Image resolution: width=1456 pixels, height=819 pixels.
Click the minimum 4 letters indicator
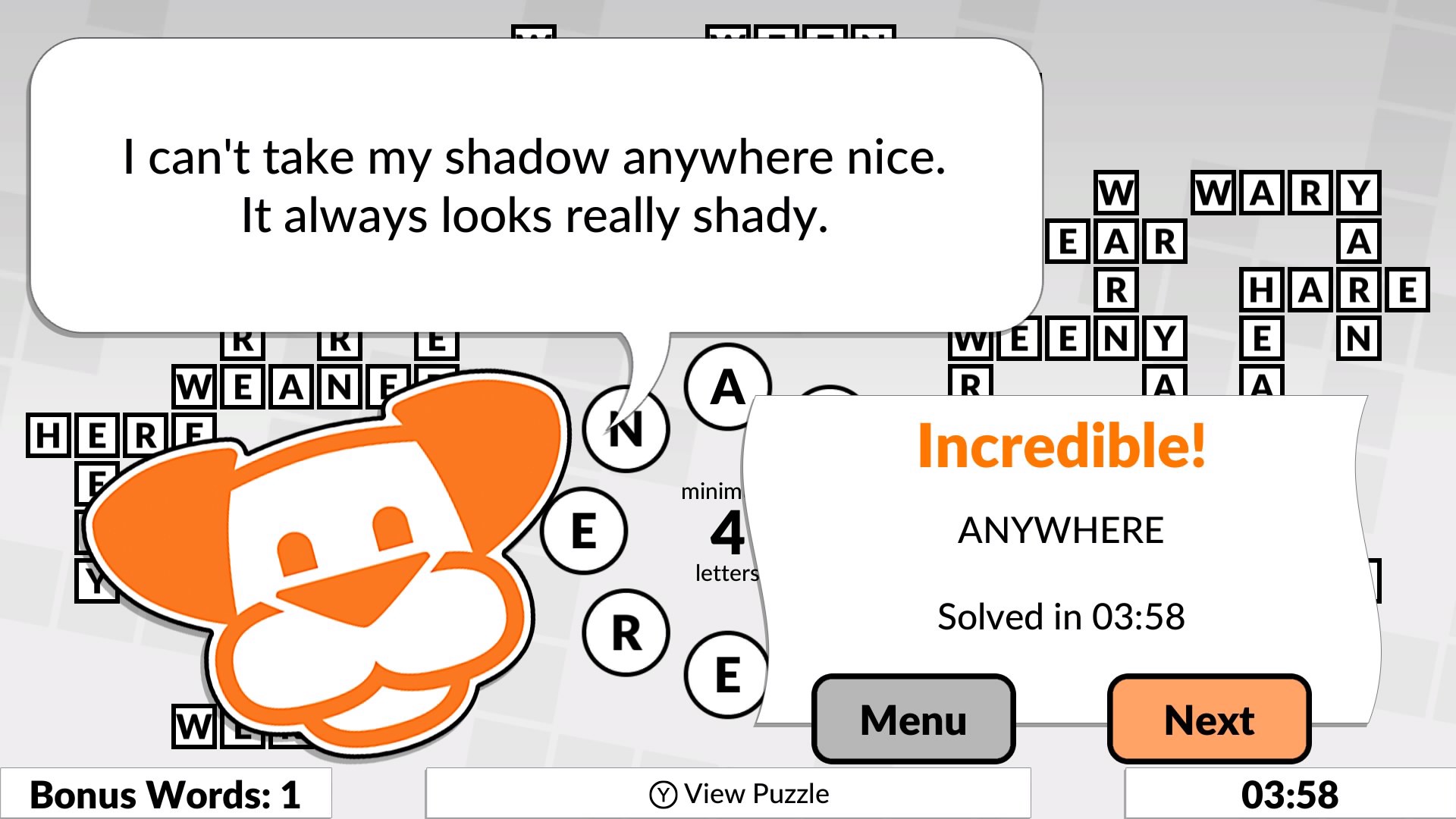coord(728,529)
